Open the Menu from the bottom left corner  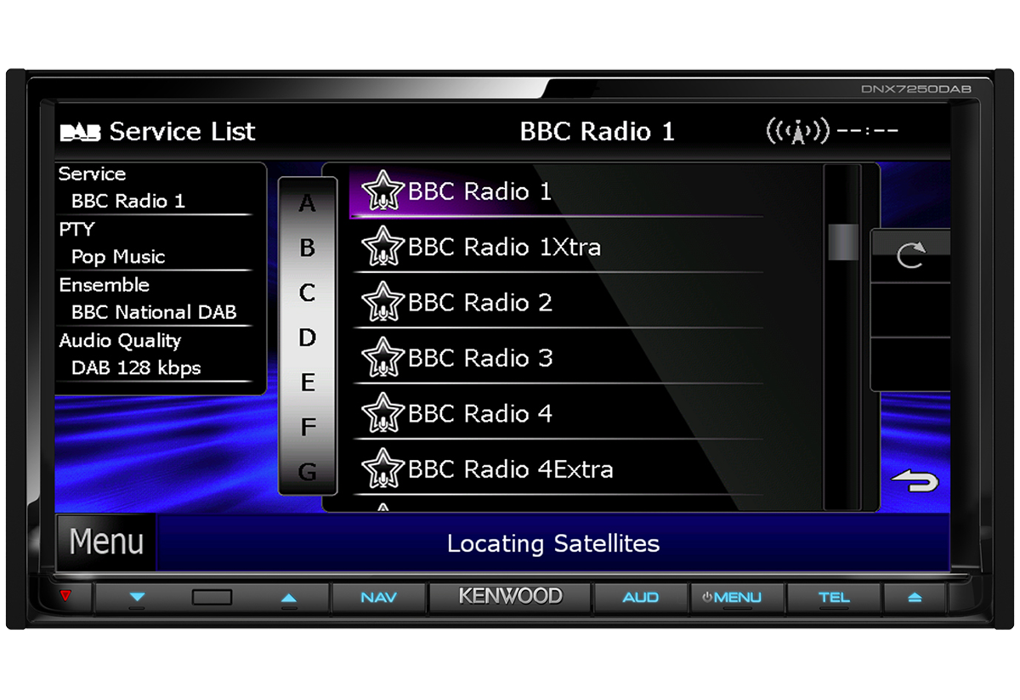105,541
